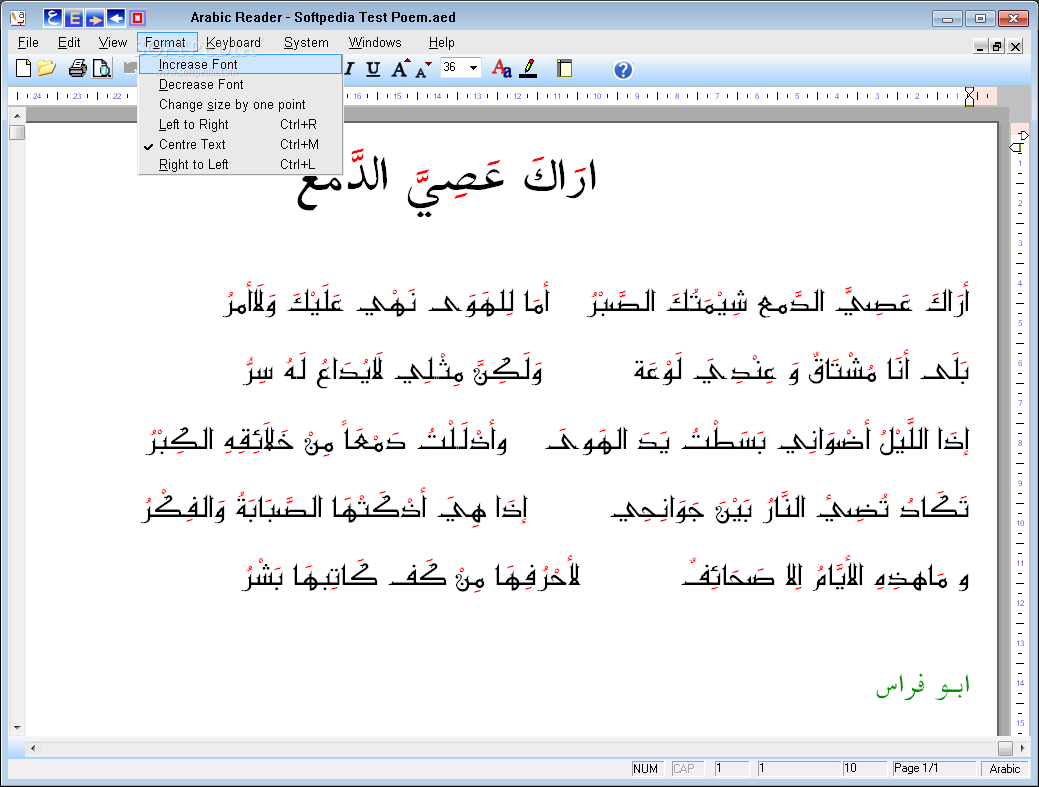This screenshot has width=1039, height=787.
Task: Toggle italic formatting on the toolbar
Action: coord(350,69)
